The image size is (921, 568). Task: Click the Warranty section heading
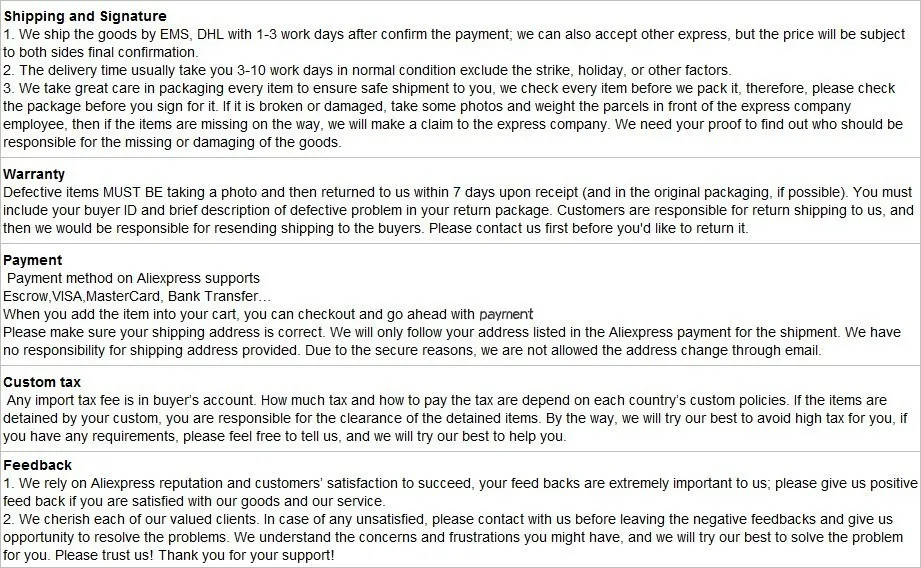[x=33, y=174]
